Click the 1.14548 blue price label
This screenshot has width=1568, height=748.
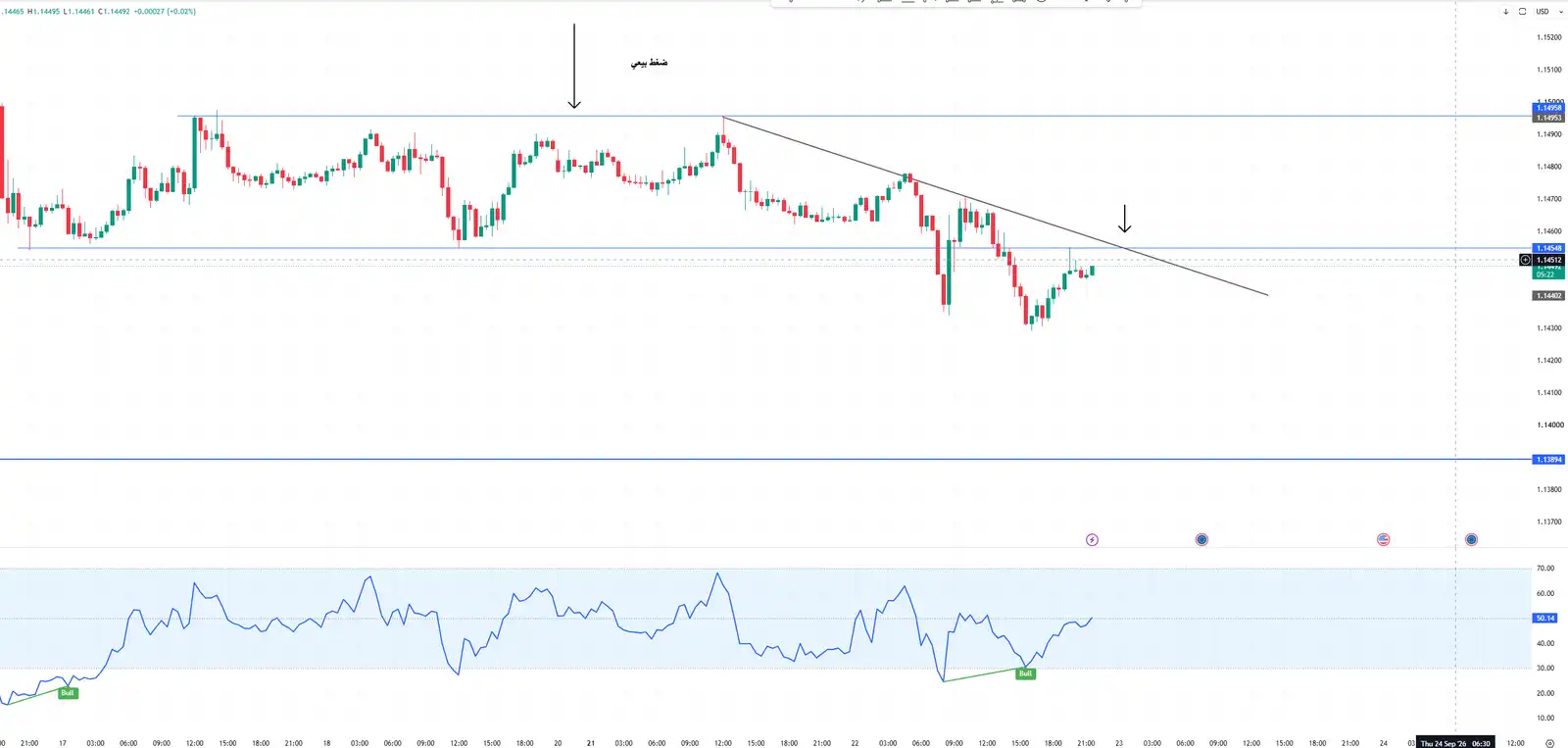pyautogui.click(x=1549, y=248)
